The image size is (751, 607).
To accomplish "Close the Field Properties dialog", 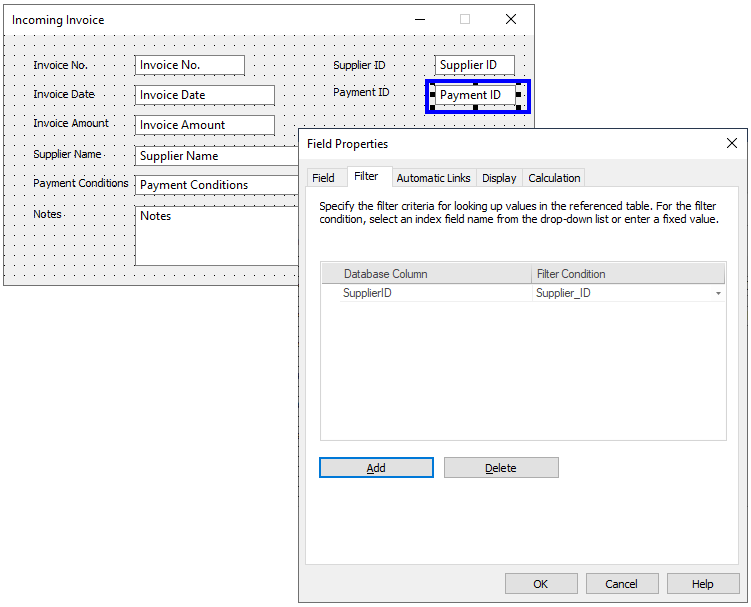I will pos(731,144).
